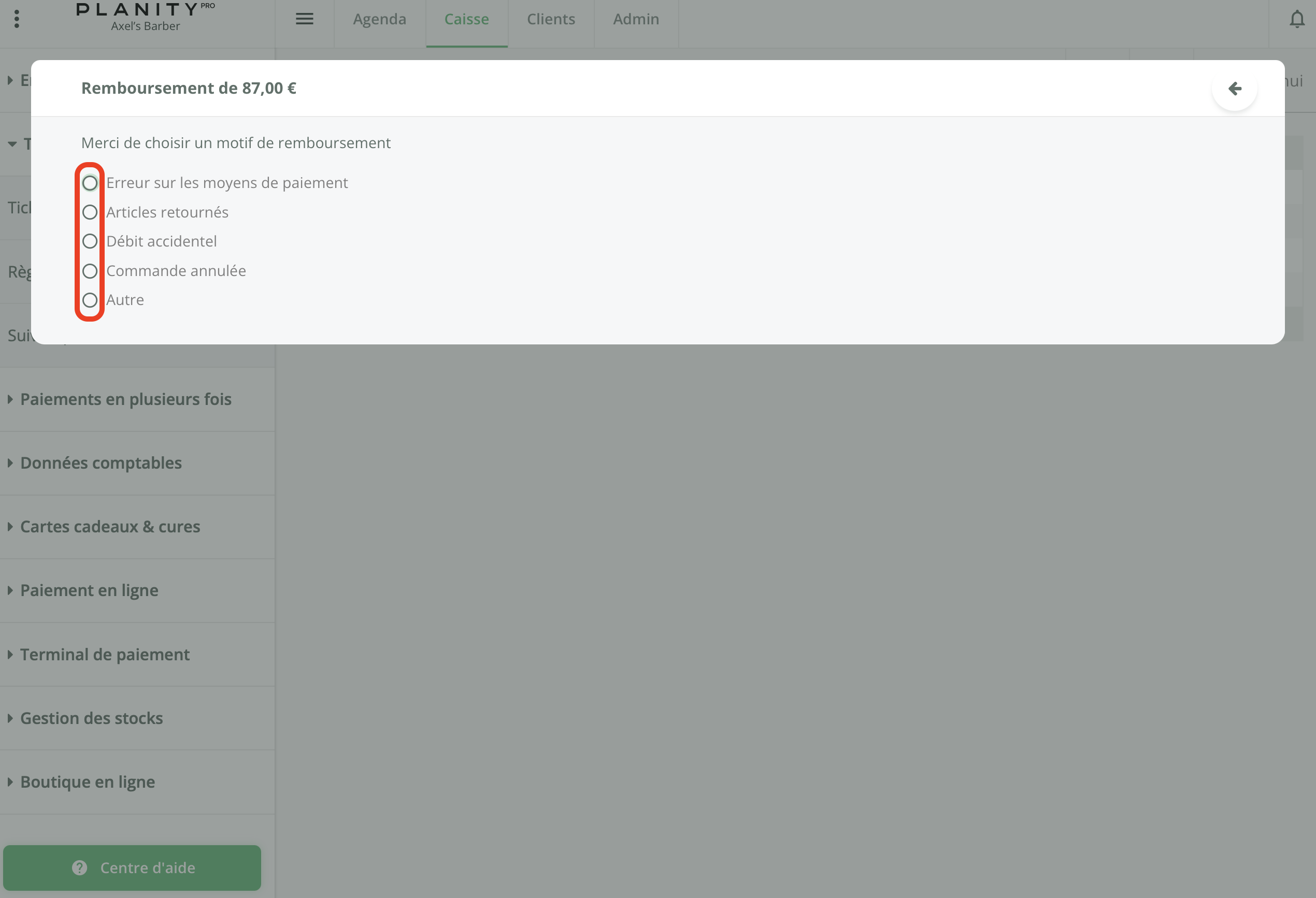Screen dimensions: 1316x898
Task: Expand 'Paiements en plusieurs fois' section
Action: pyautogui.click(x=126, y=399)
